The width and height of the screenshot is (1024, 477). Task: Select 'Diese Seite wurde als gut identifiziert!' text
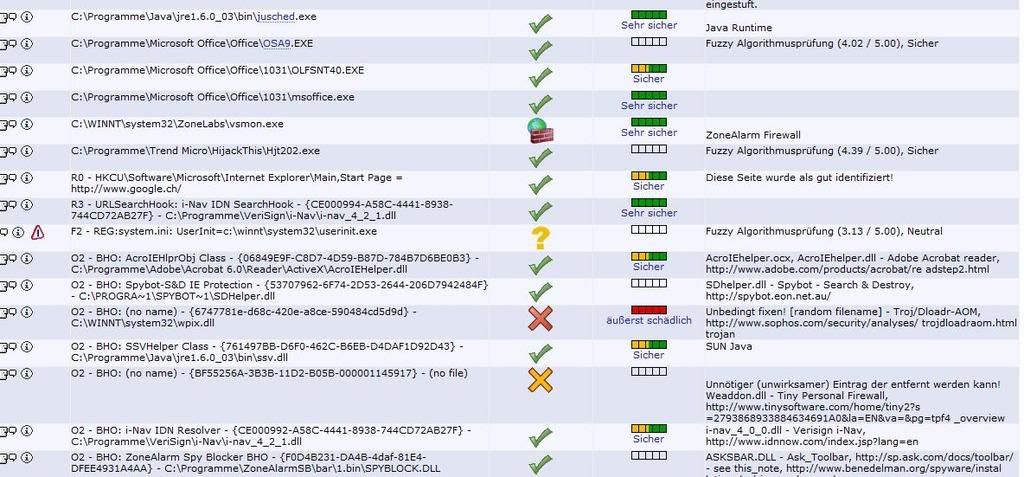(799, 177)
